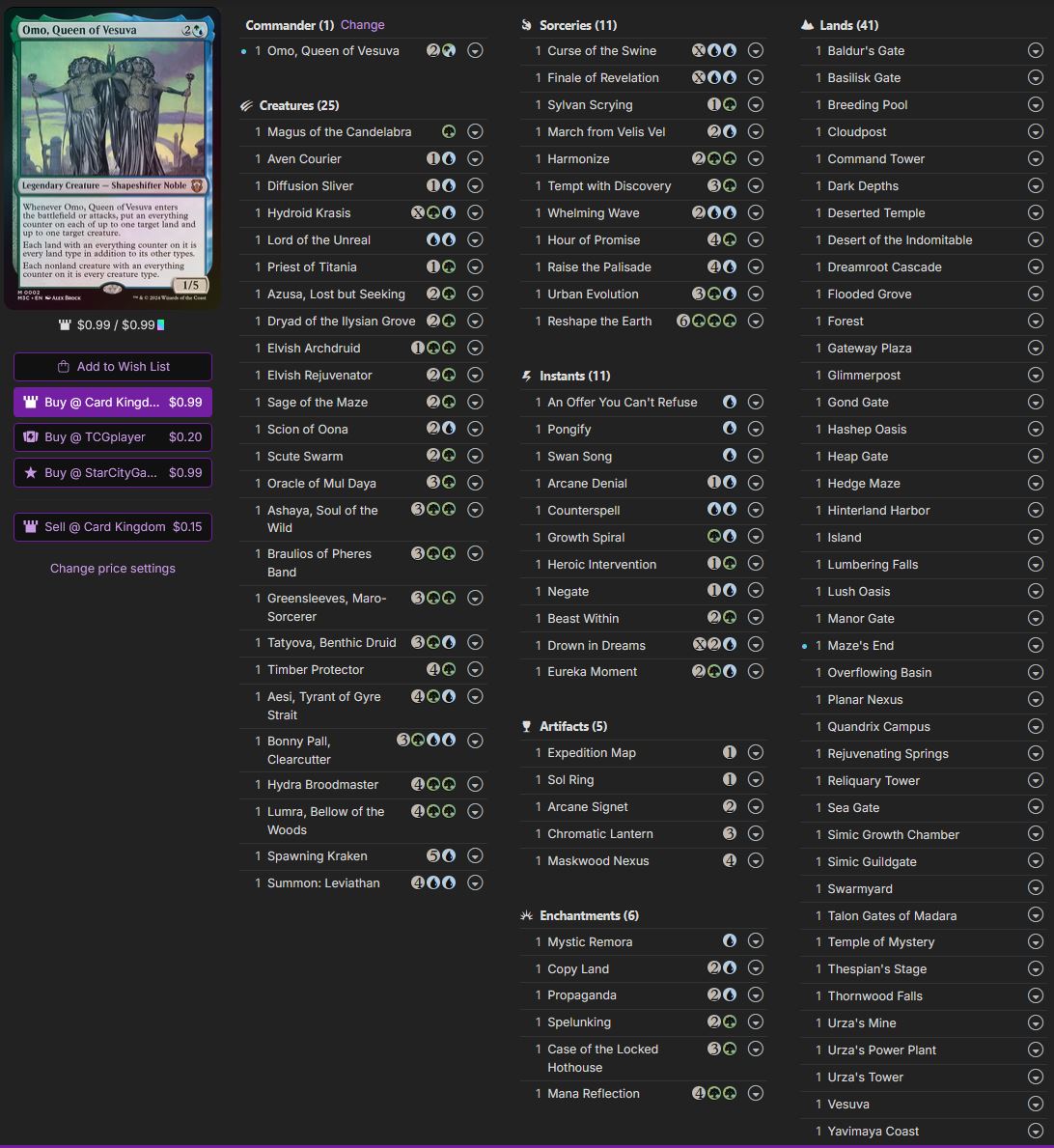Open Change price settings link
The image size is (1054, 1148).
pos(113,568)
